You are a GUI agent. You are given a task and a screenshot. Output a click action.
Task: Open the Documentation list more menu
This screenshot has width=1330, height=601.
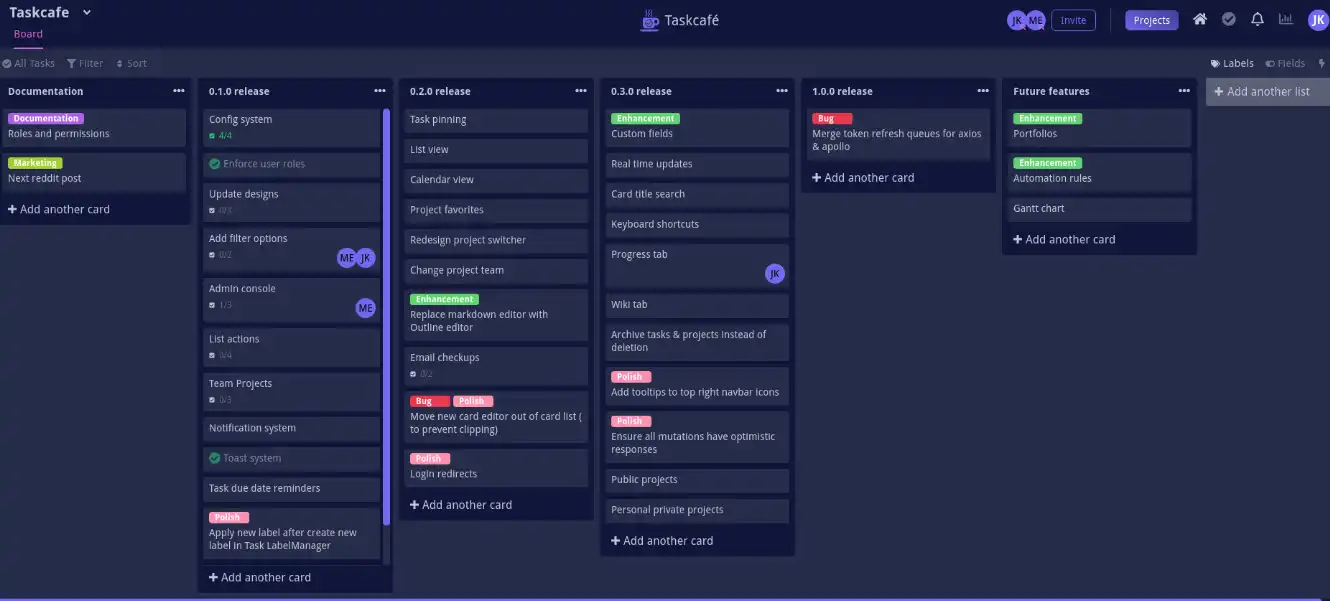pyautogui.click(x=179, y=91)
